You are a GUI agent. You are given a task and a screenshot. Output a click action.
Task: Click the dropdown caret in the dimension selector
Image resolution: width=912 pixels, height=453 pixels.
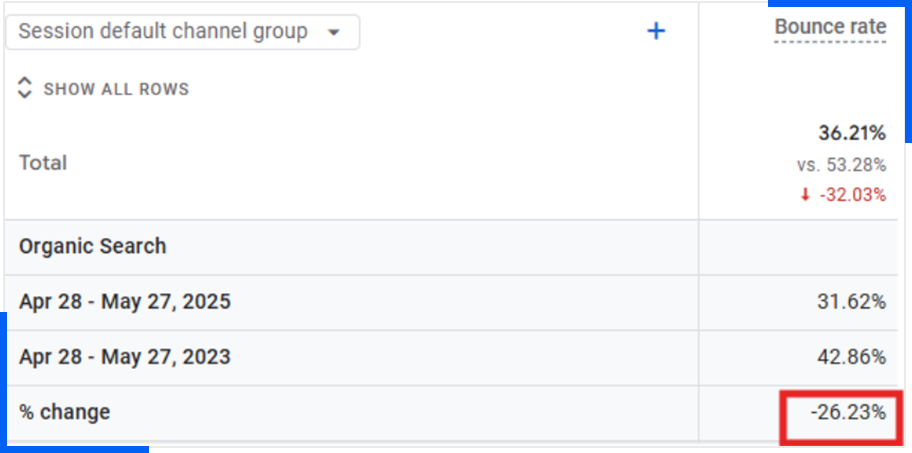[334, 32]
